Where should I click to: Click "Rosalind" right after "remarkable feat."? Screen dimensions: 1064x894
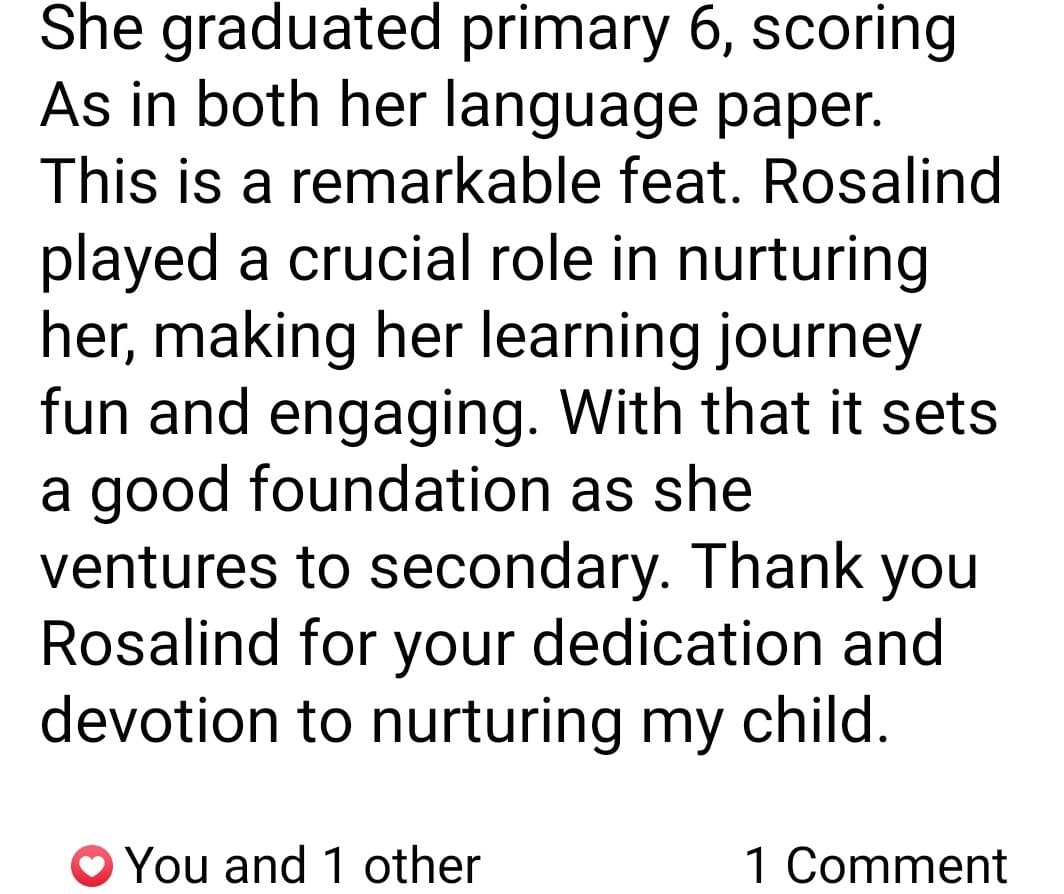pos(880,183)
